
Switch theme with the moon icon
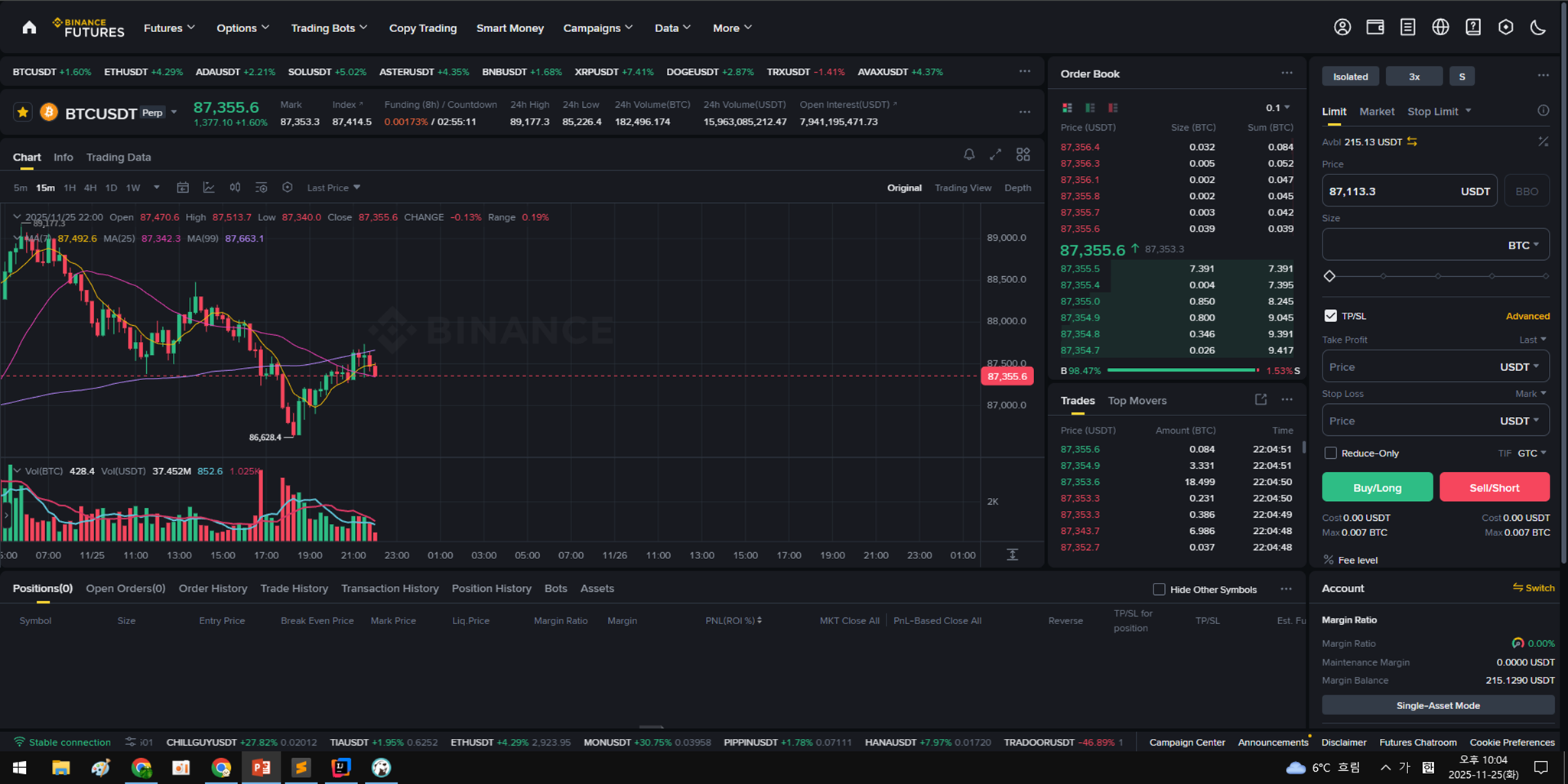point(1538,28)
